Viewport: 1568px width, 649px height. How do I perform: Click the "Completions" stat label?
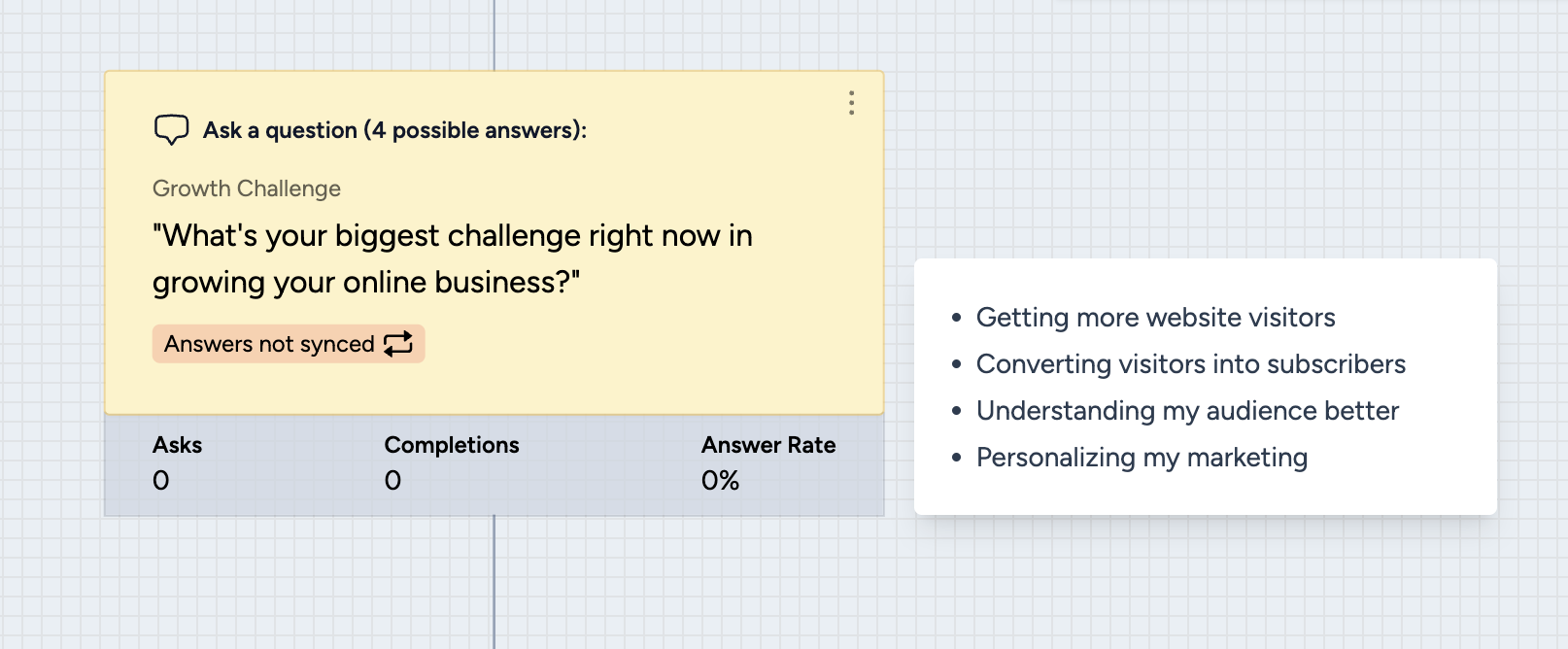pos(452,445)
